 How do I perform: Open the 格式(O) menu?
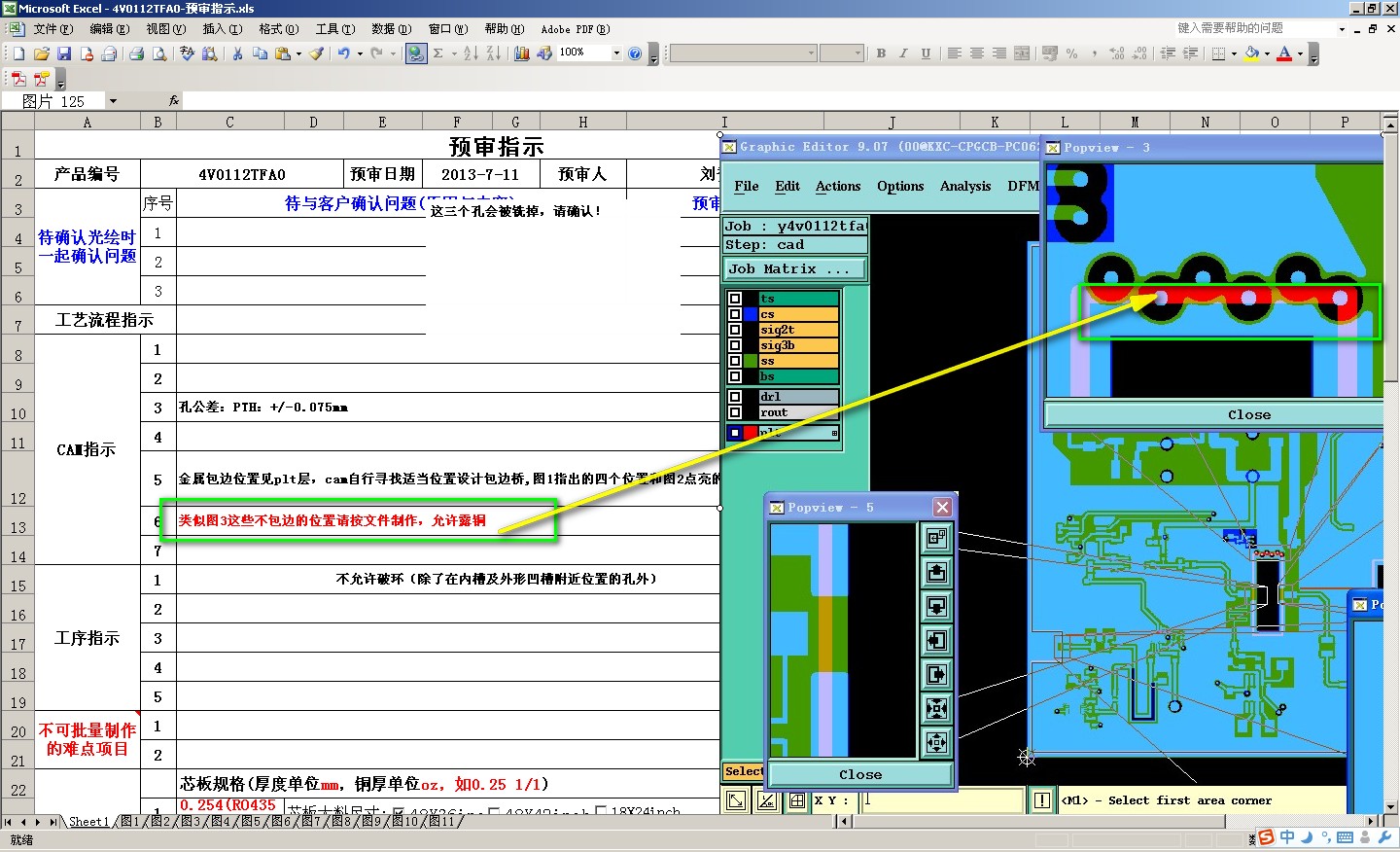point(278,29)
